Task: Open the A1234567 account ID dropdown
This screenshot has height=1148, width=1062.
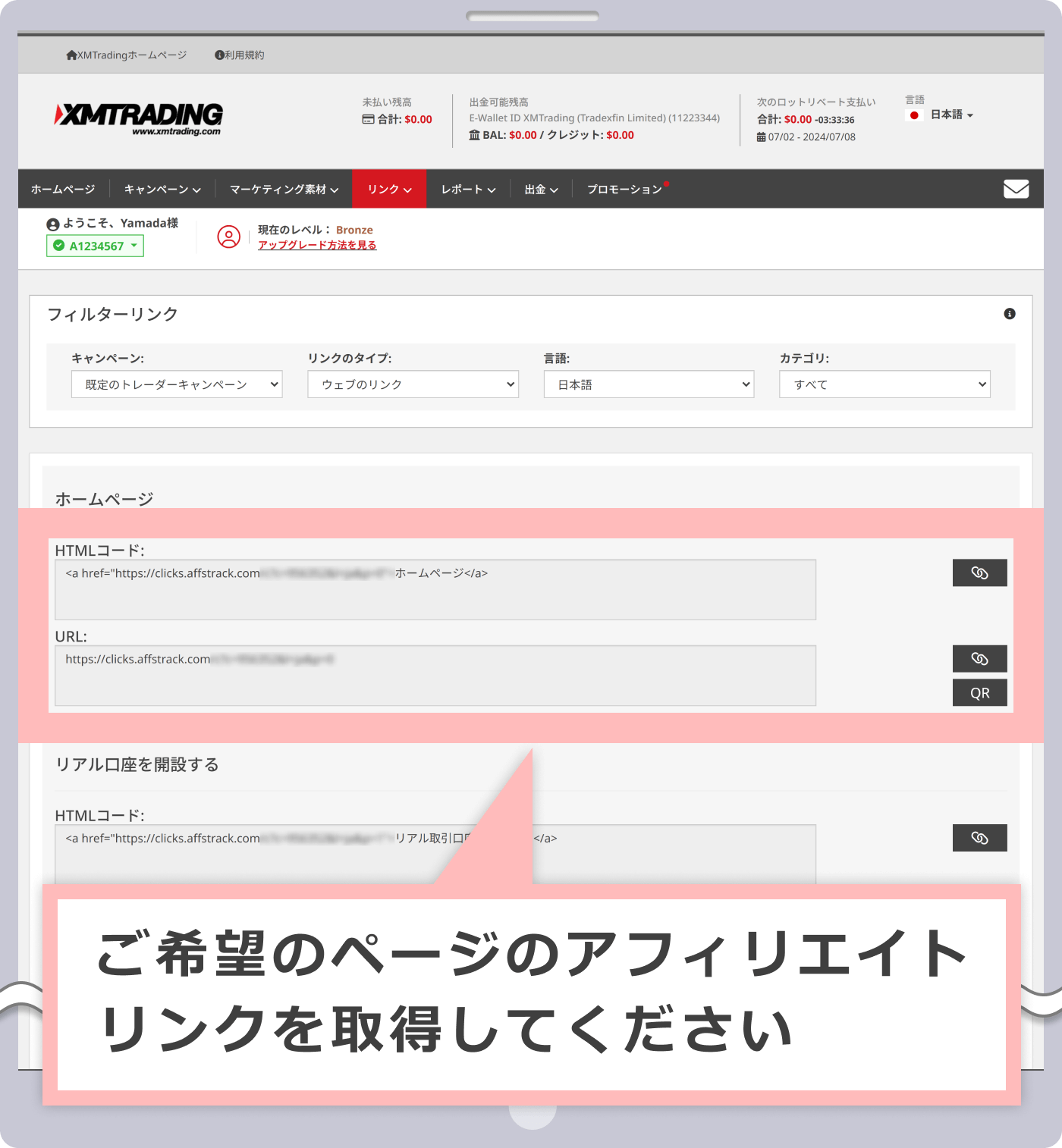Action: click(95, 246)
